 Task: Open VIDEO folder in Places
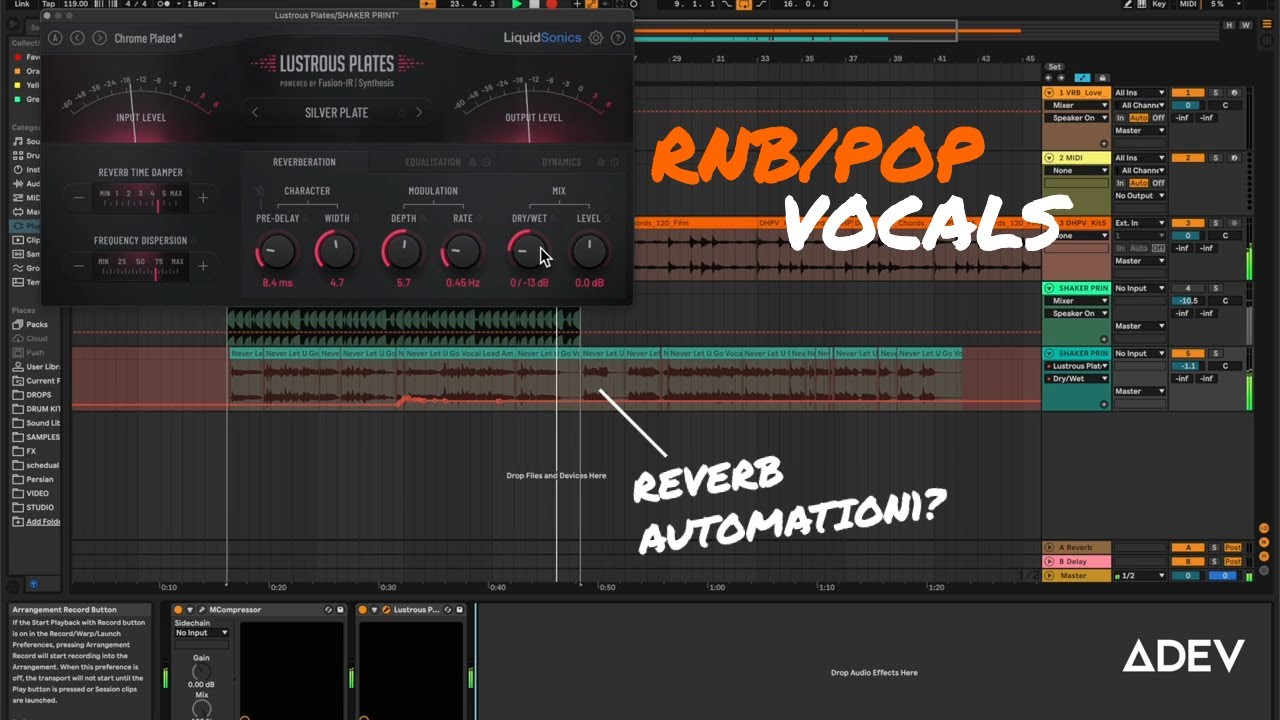coord(36,493)
